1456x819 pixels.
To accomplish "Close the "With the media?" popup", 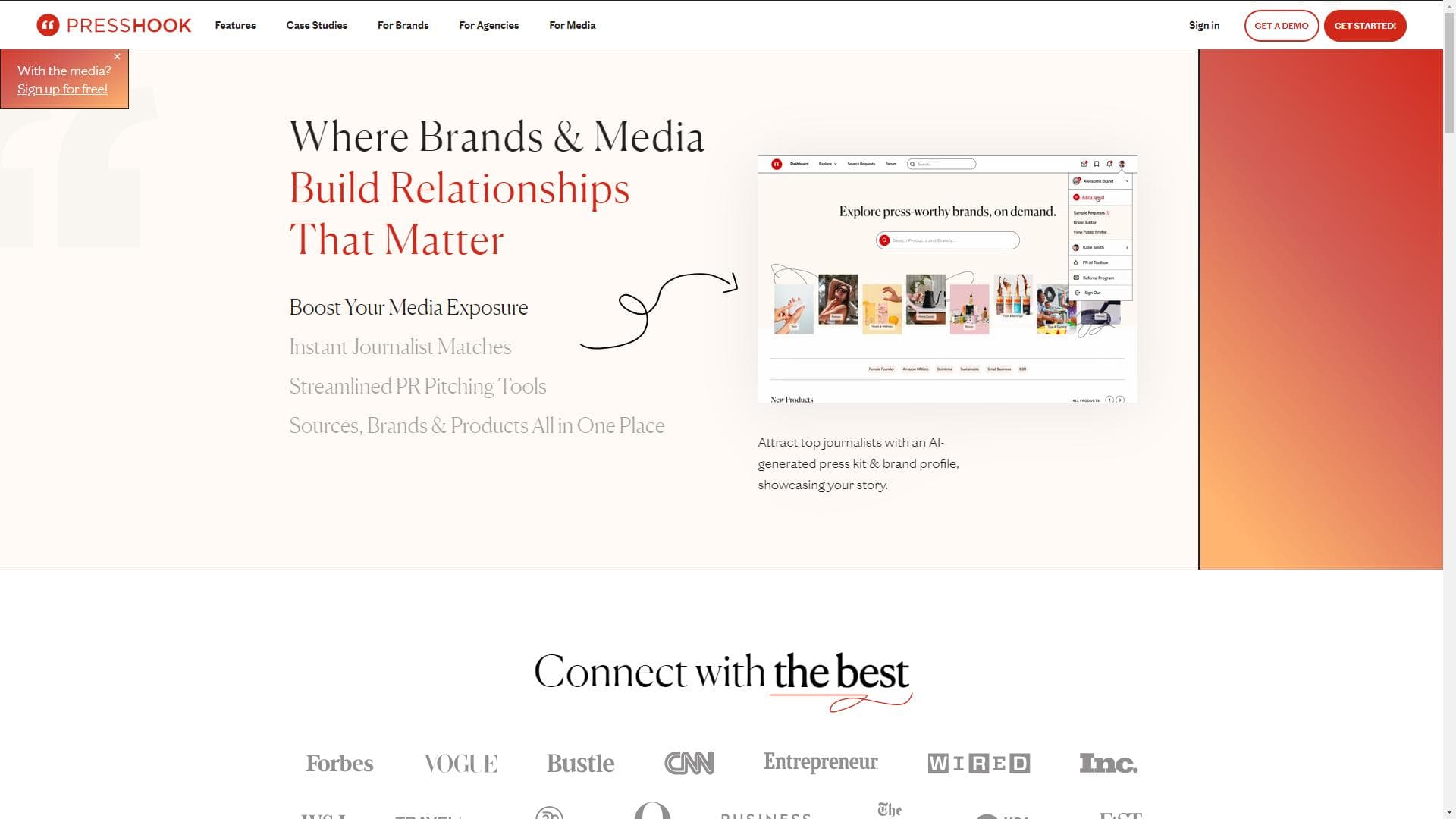I will (117, 57).
